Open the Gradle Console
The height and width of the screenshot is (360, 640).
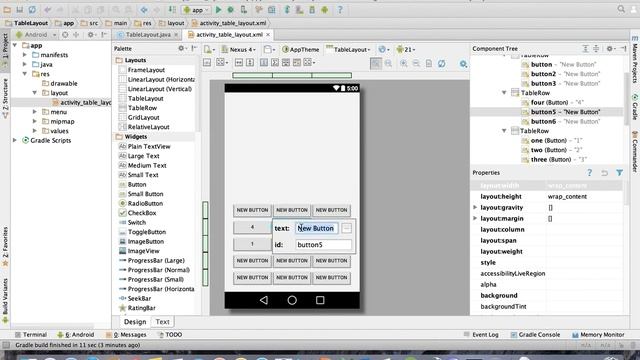pos(535,334)
